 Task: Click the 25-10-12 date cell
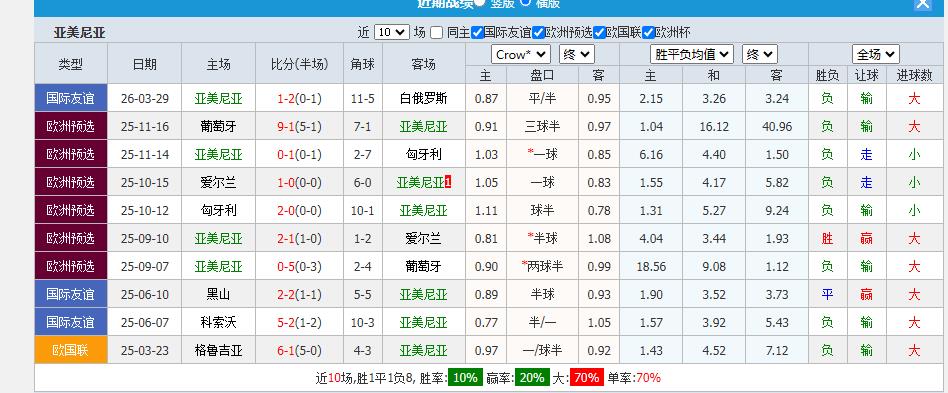coord(144,210)
